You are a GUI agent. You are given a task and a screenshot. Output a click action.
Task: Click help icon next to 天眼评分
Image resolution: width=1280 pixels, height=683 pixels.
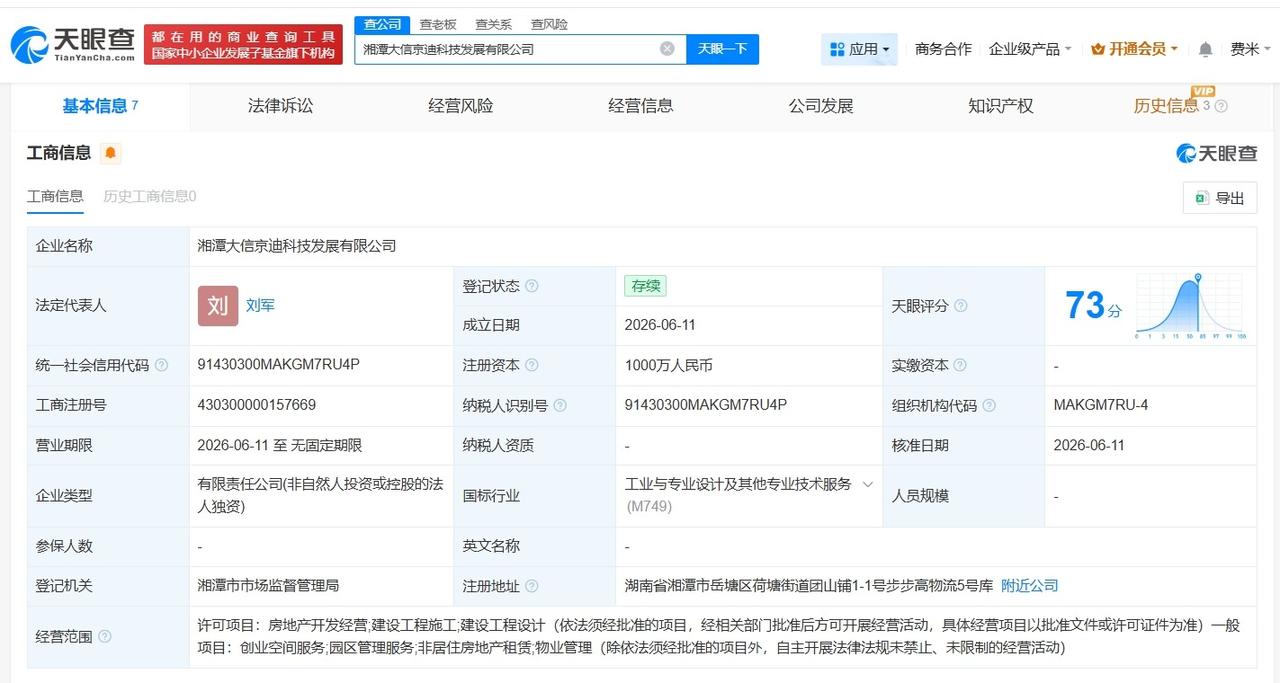[x=961, y=306]
